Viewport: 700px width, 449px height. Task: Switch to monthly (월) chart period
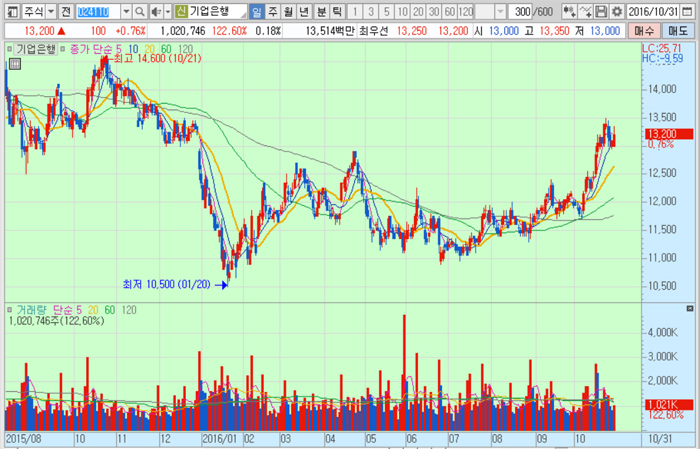tap(289, 11)
